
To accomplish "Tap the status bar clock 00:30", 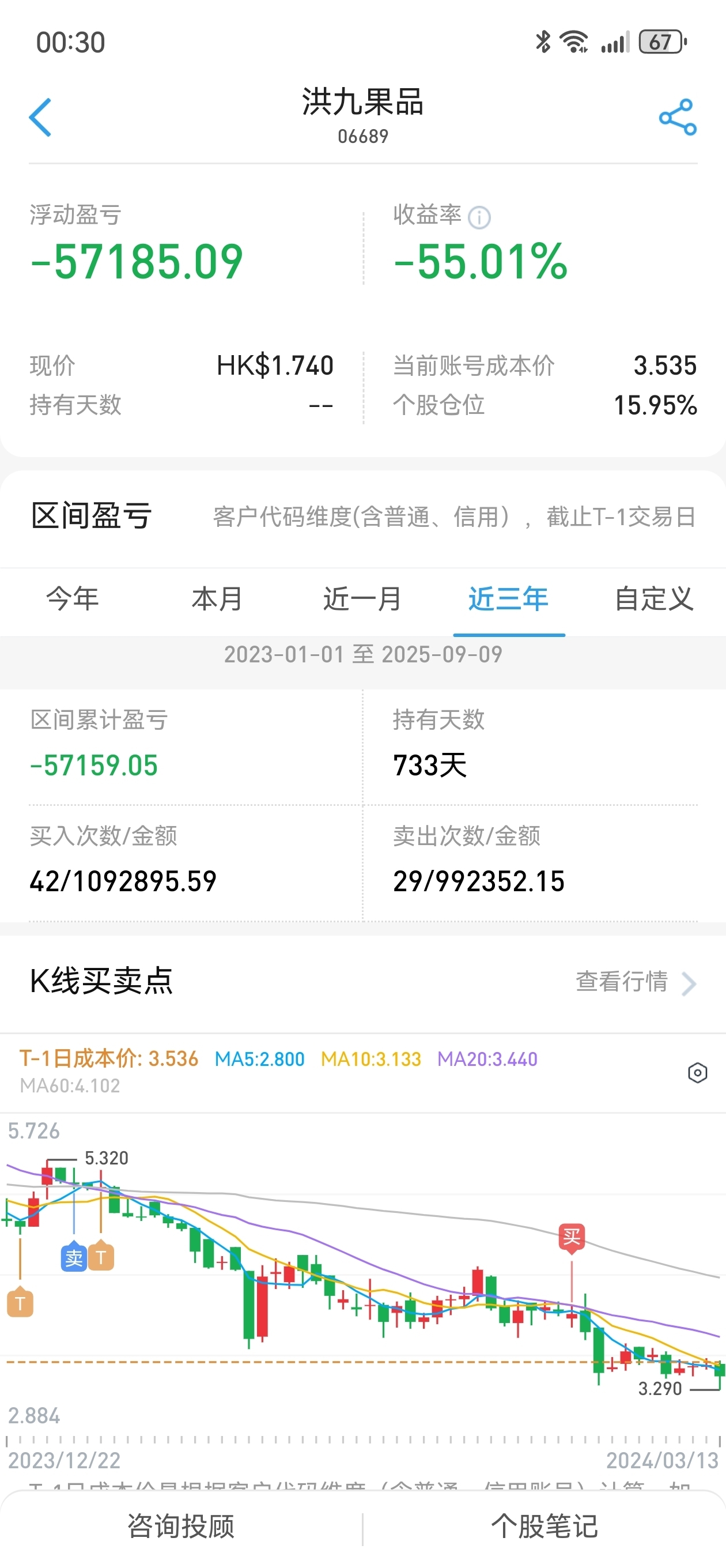I will (x=71, y=43).
